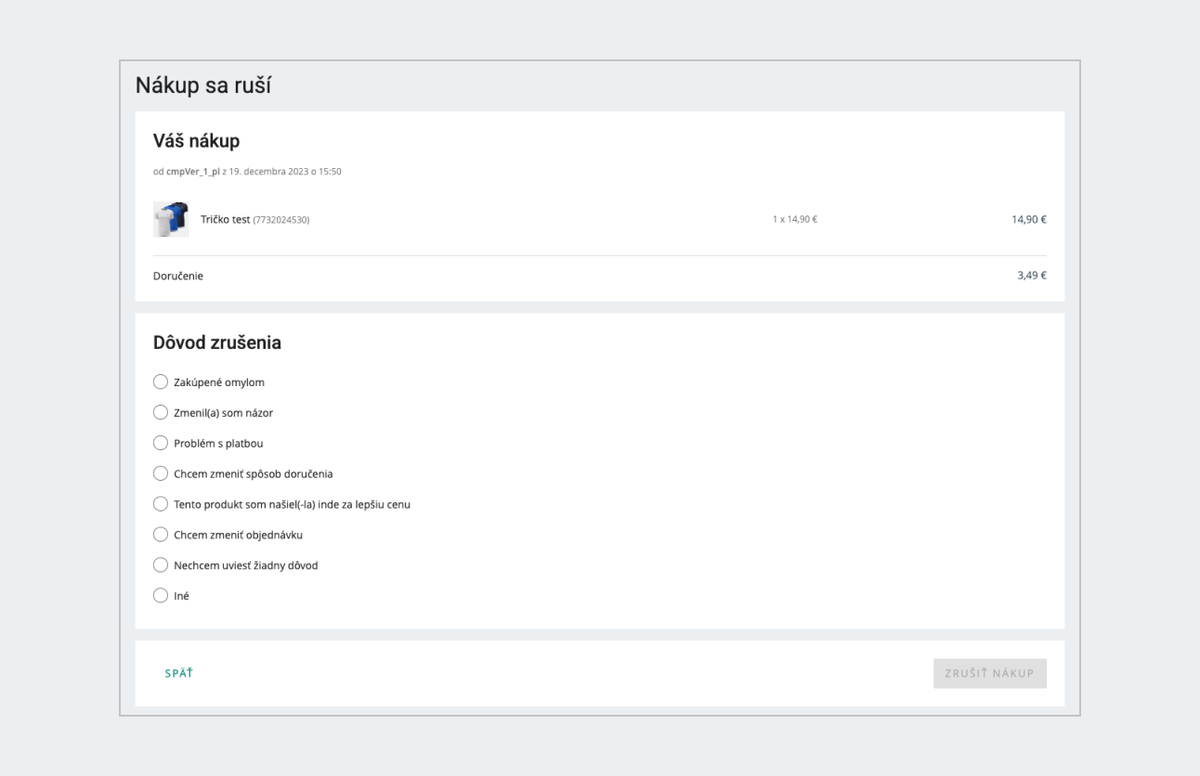Click the 'Nákup sa ruší' page title
This screenshot has width=1200, height=776.
coord(203,86)
